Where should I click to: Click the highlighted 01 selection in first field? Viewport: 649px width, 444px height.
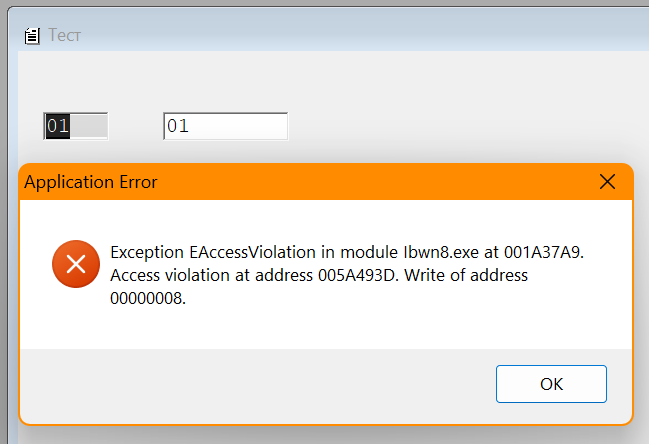point(58,126)
